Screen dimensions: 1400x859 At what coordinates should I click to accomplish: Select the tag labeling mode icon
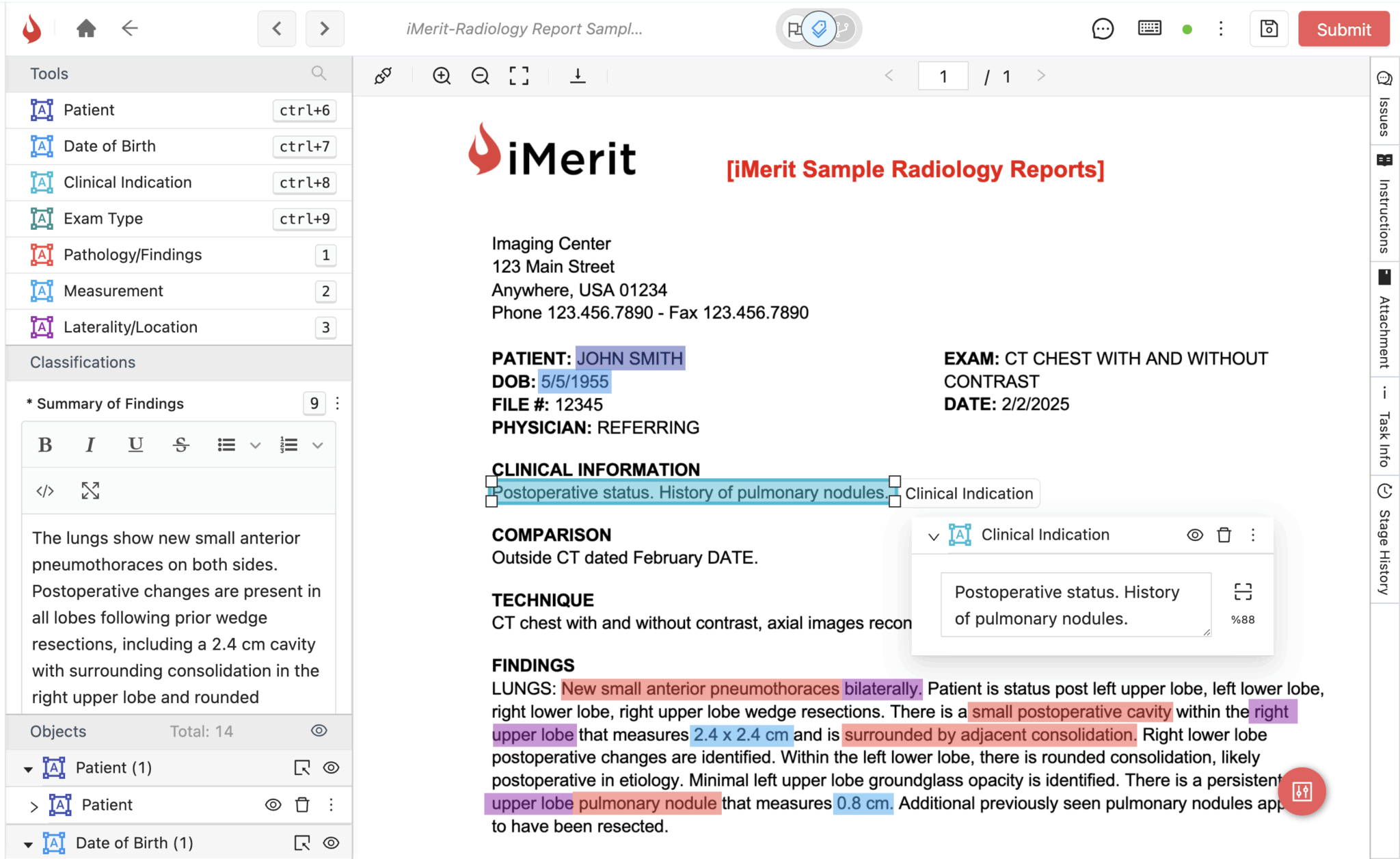click(x=819, y=29)
